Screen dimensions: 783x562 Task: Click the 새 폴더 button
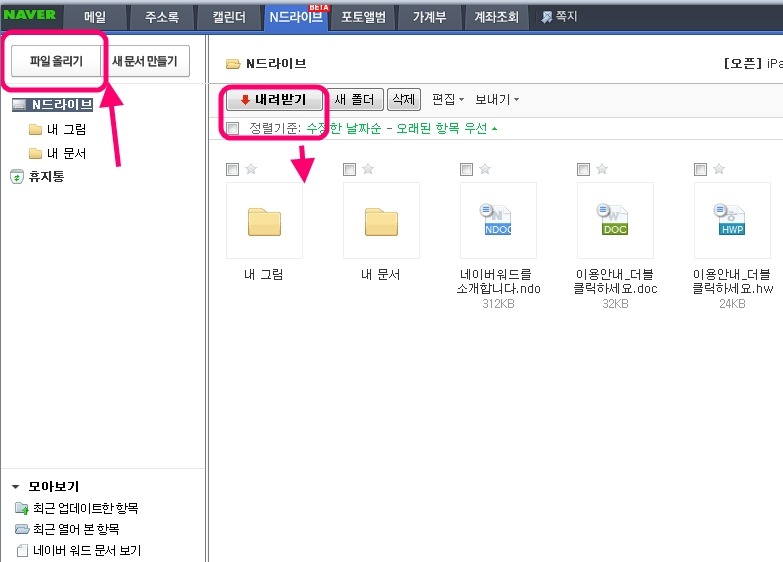coord(354,99)
